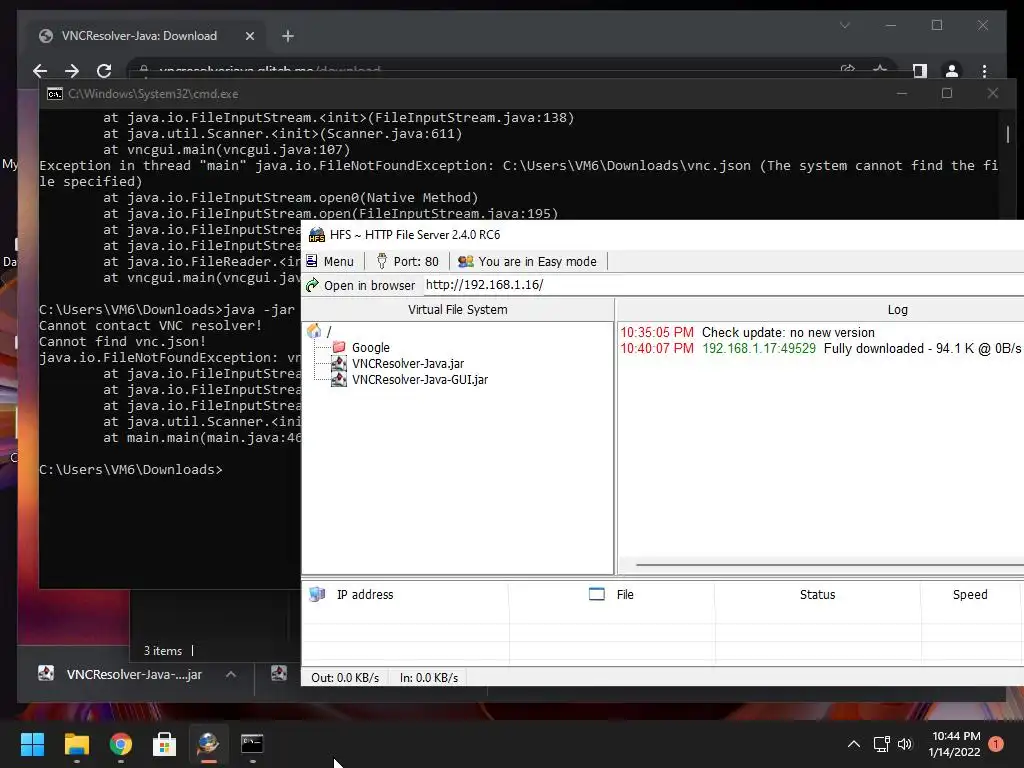The height and width of the screenshot is (768, 1024).
Task: Open a new Chrome tab
Action: coord(288,37)
